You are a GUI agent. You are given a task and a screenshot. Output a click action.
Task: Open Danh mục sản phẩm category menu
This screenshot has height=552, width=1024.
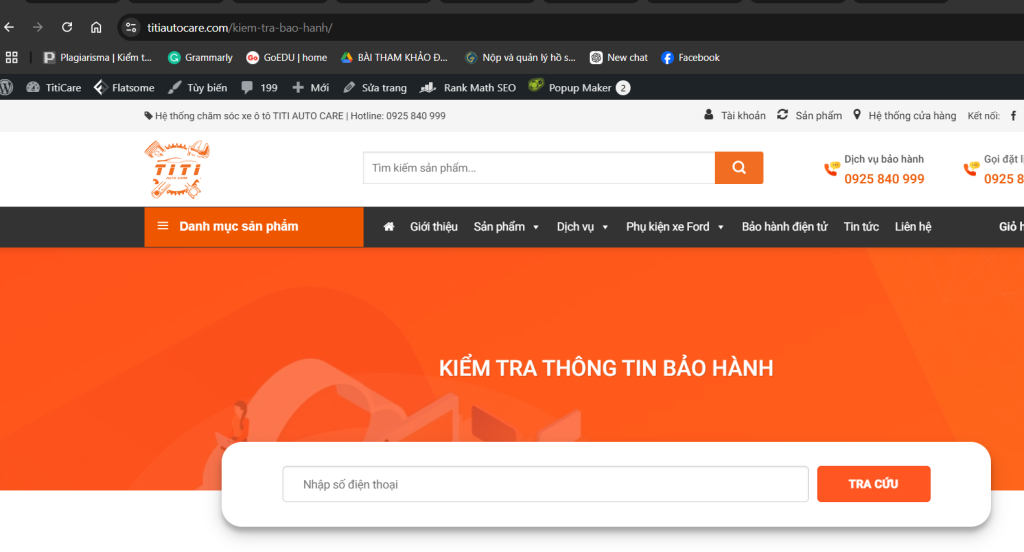click(253, 227)
